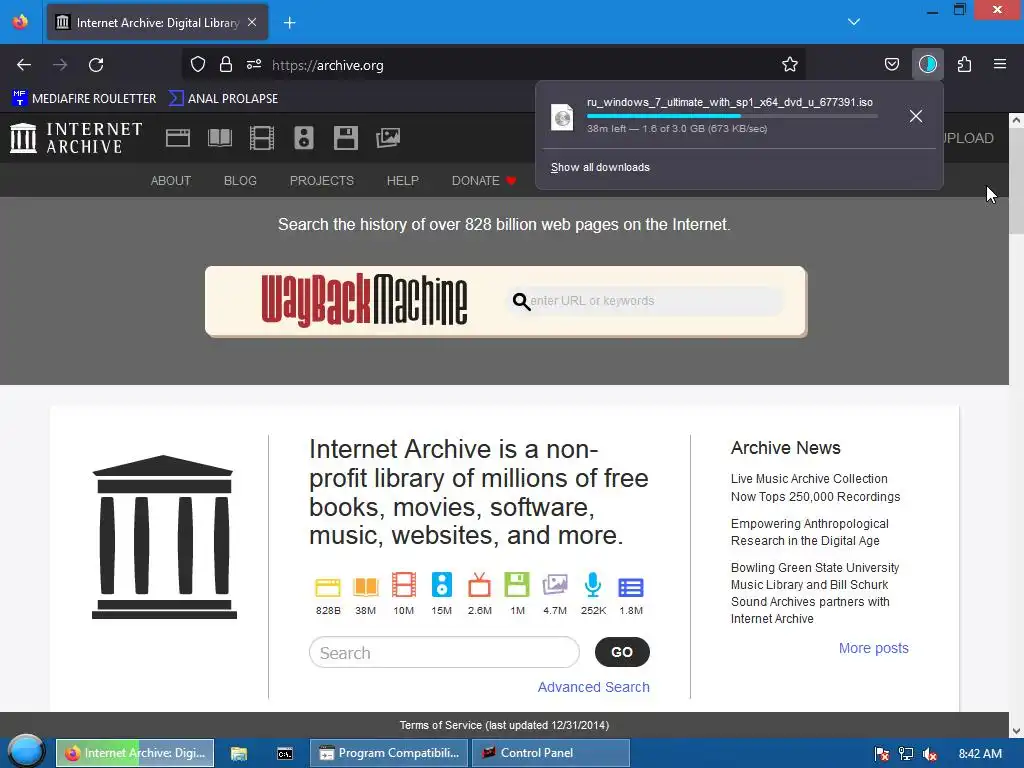The width and height of the screenshot is (1024, 768).
Task: Click the Action Center flag tray icon
Action: coord(882,754)
